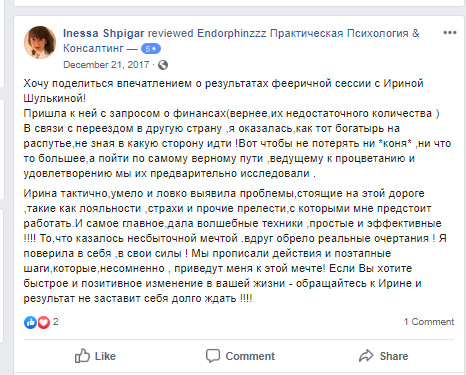466x375 pixels.
Task: Click the Like text label
Action: coord(105,356)
